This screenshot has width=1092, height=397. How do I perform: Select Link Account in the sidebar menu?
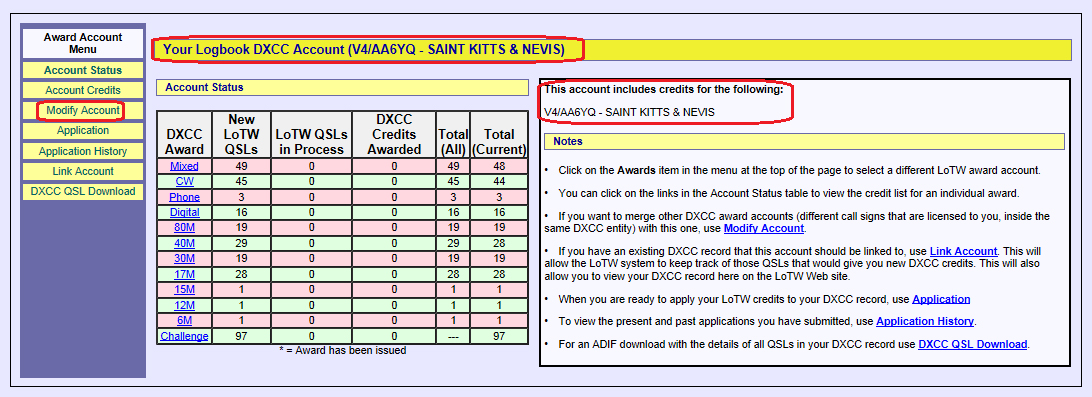(x=83, y=171)
